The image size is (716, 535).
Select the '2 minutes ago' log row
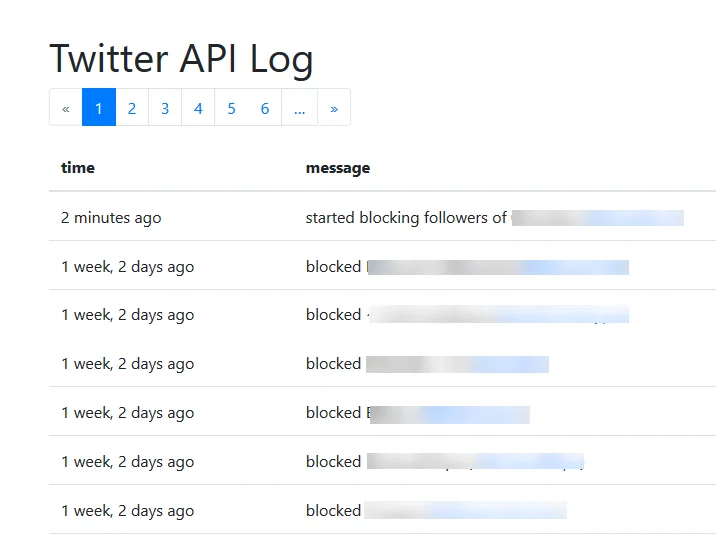(111, 218)
